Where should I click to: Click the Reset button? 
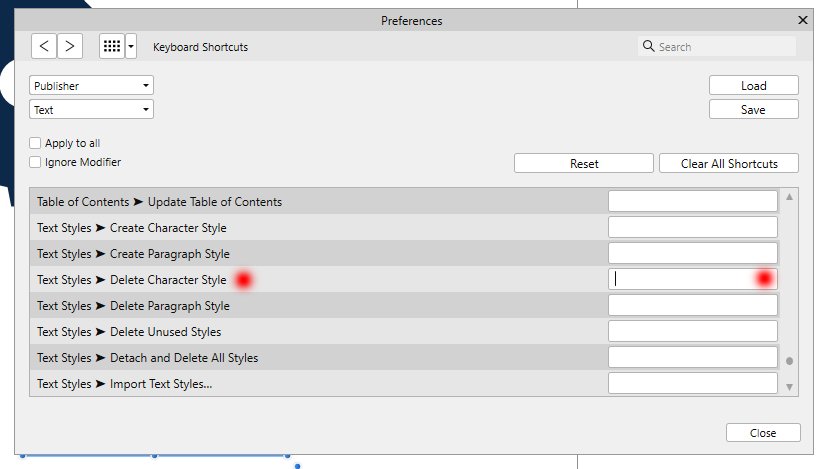coord(584,163)
